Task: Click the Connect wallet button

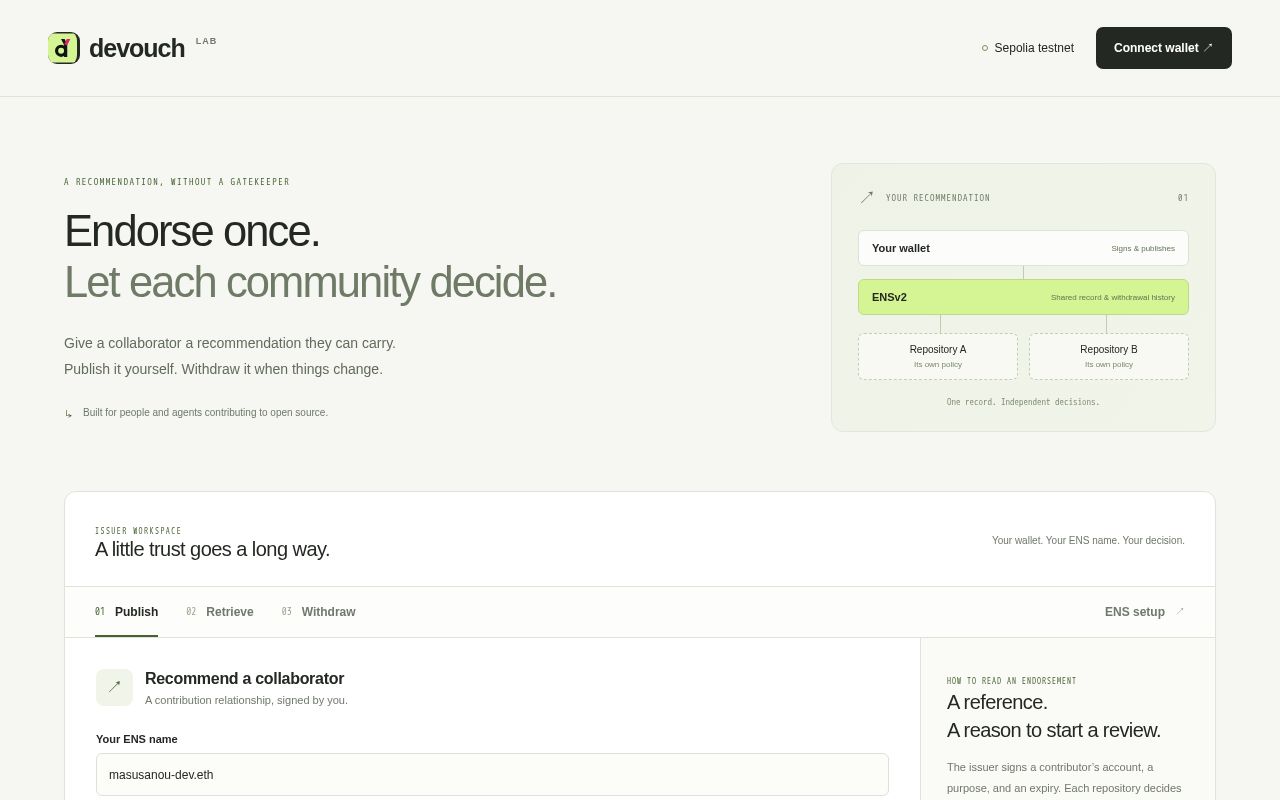Action: [x=1164, y=48]
